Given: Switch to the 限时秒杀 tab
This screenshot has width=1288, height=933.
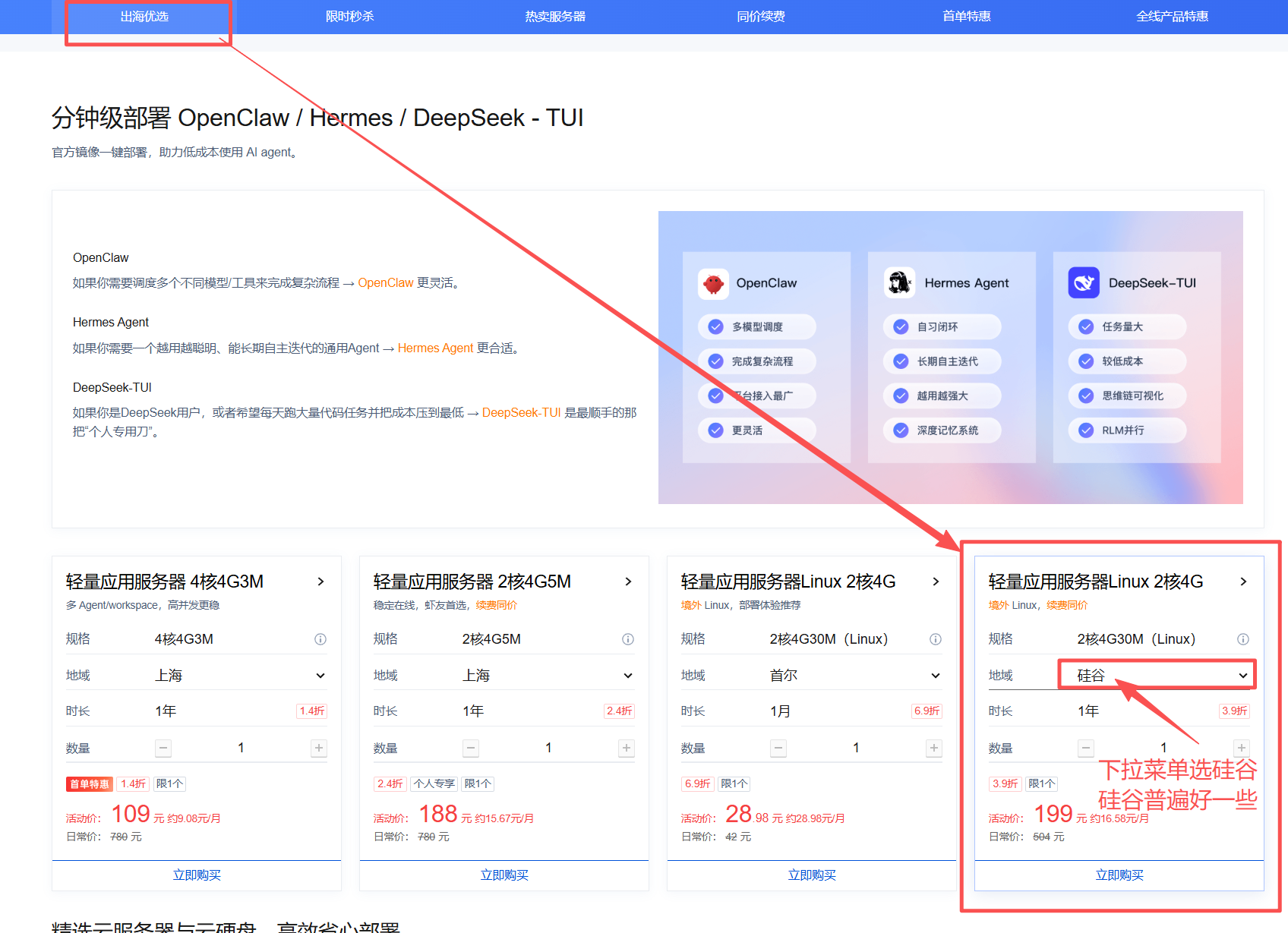Looking at the screenshot, I should point(350,17).
